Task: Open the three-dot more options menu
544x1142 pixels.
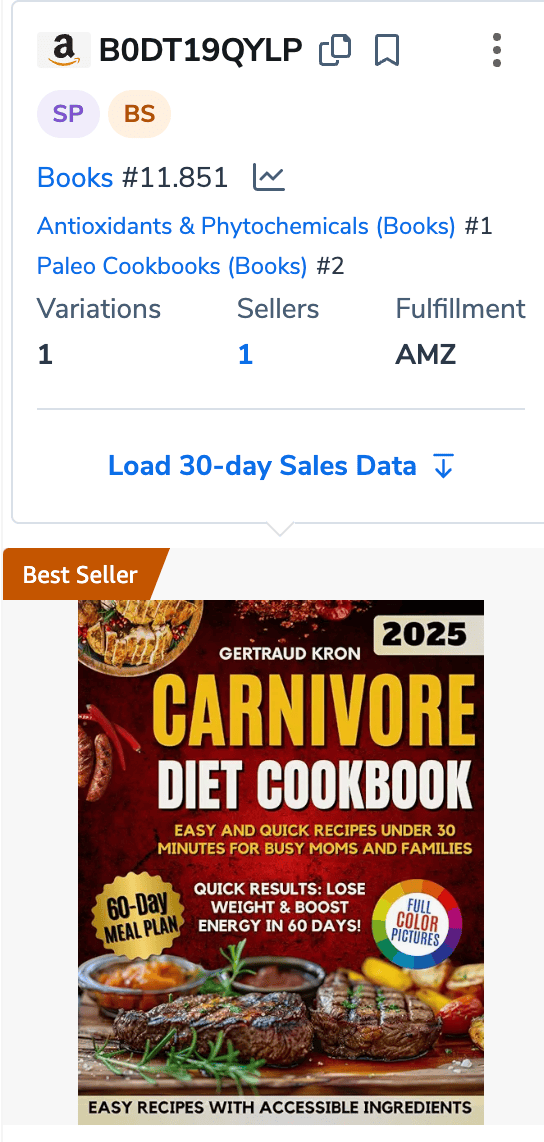Action: click(x=497, y=50)
